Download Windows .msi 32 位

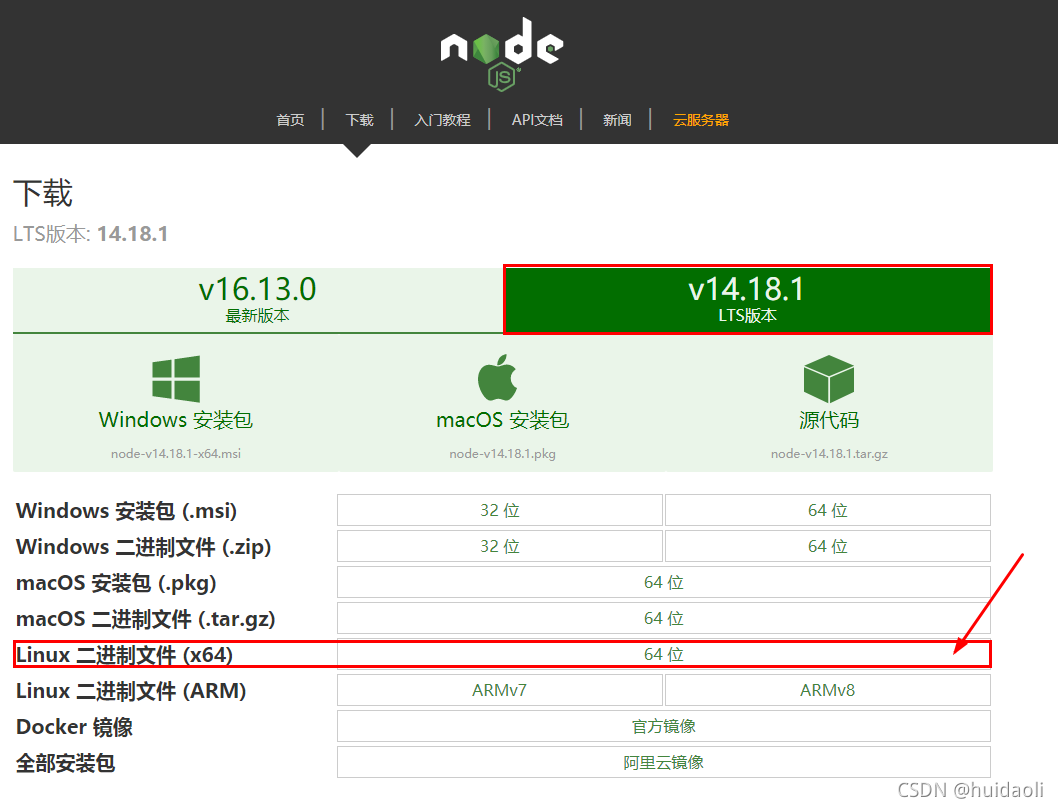pyautogui.click(x=500, y=510)
